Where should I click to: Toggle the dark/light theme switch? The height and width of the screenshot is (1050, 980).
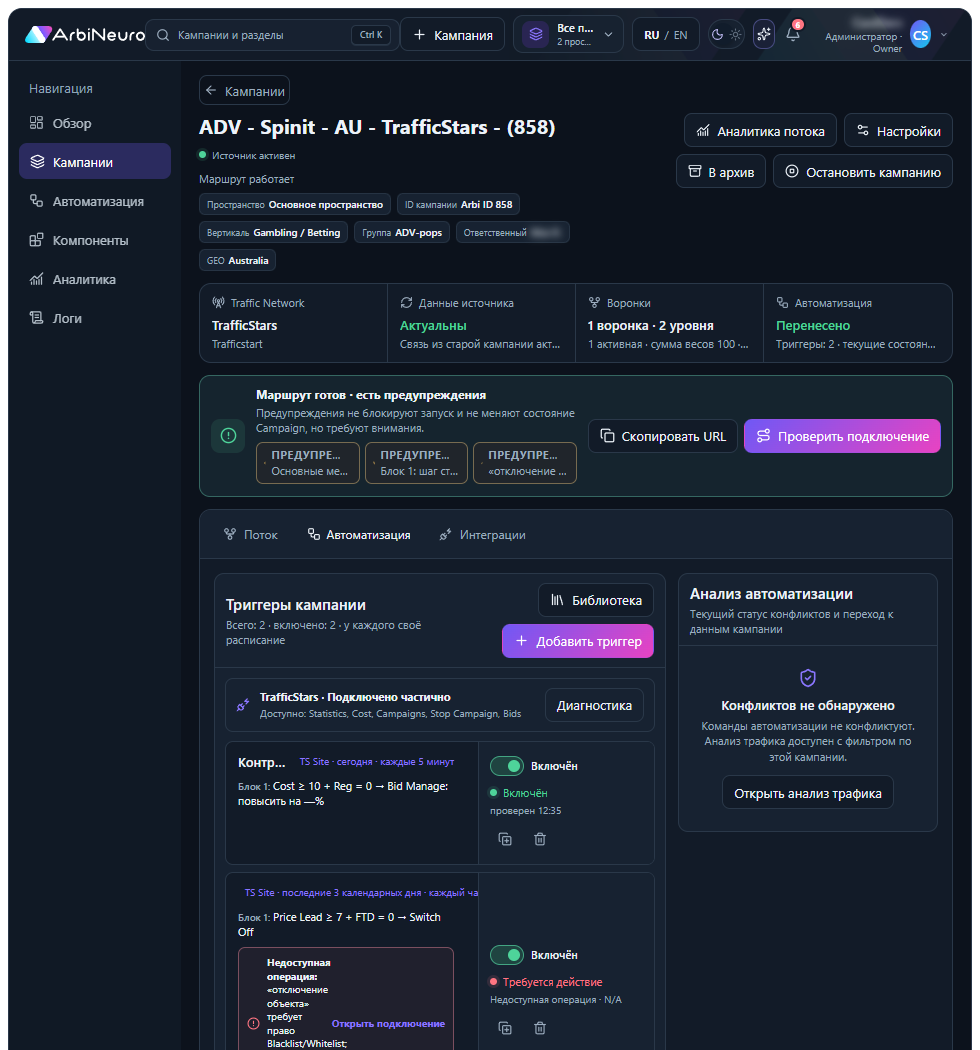click(x=726, y=35)
